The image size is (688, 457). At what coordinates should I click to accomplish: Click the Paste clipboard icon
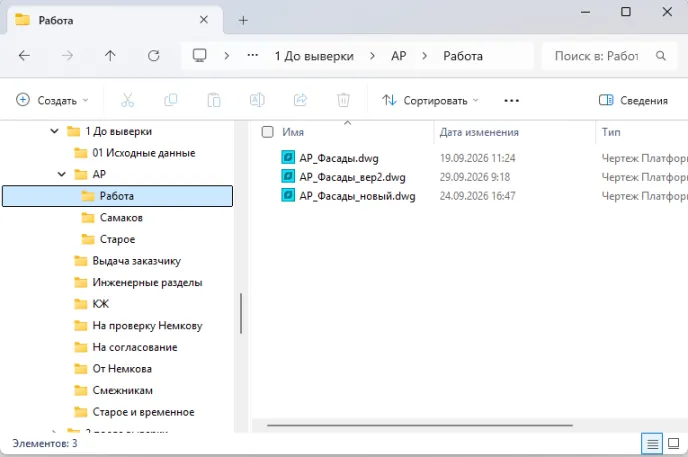[214, 100]
